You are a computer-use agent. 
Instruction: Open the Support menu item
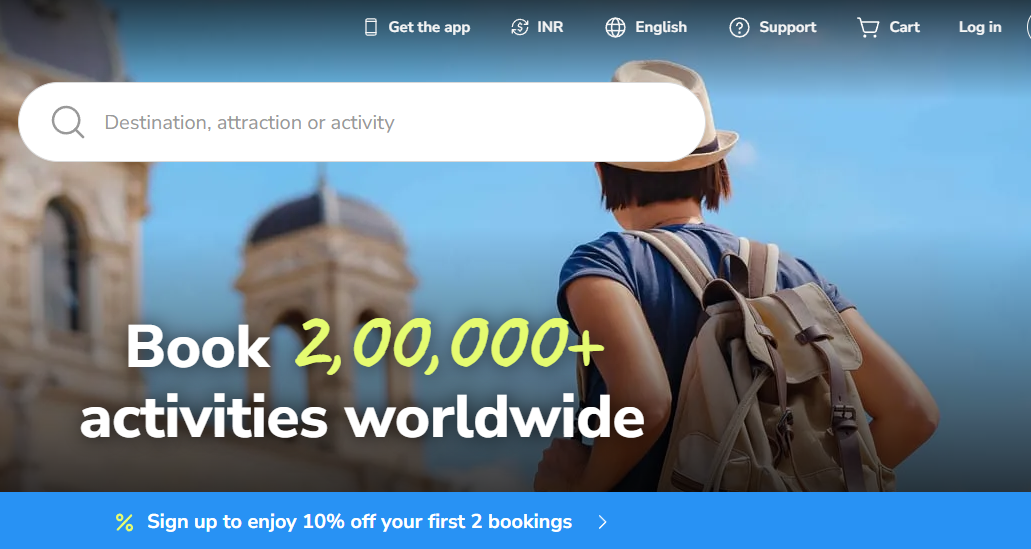tap(773, 27)
